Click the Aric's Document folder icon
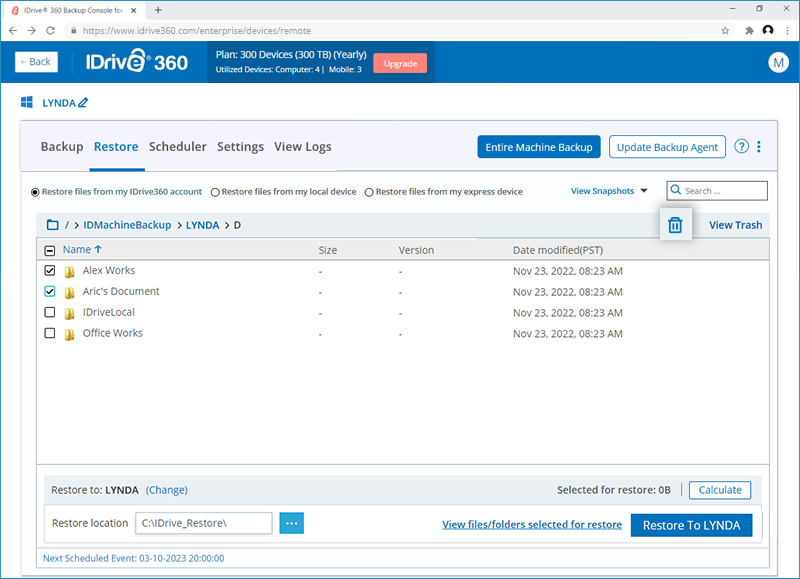Screen dimensions: 800x579 [x=69, y=292]
